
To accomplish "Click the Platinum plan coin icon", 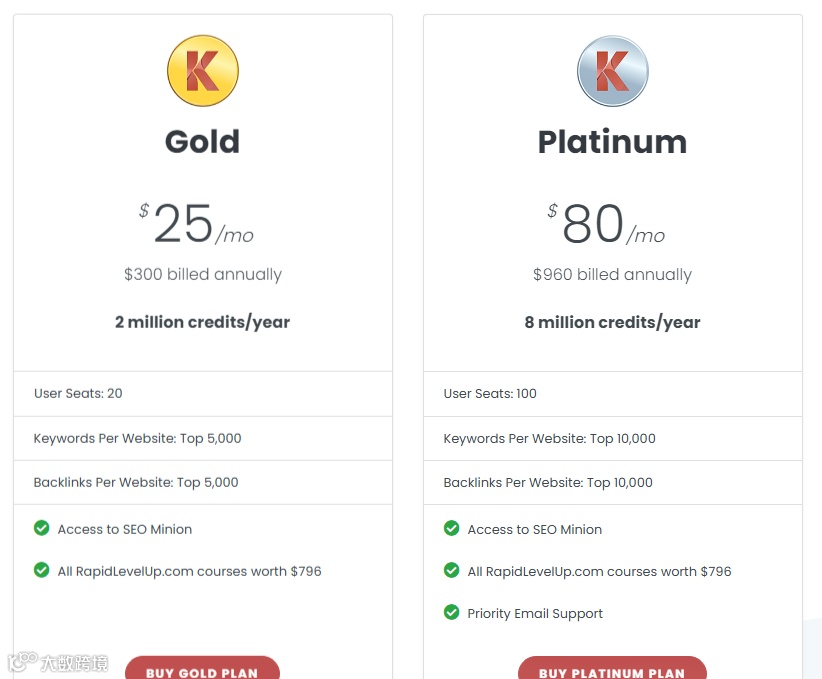I will pos(613,71).
